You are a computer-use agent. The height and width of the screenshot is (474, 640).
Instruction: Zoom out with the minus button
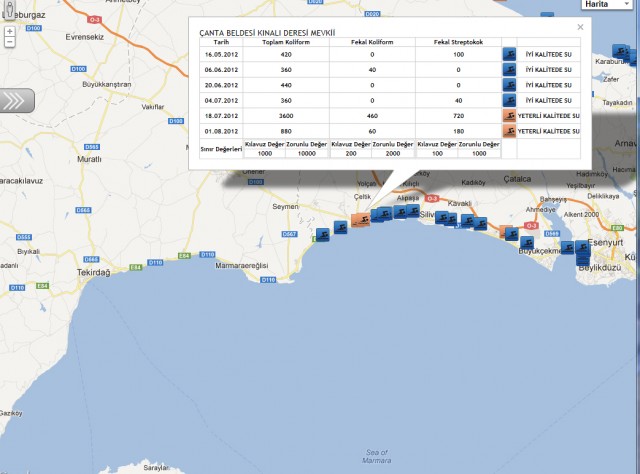(9, 44)
